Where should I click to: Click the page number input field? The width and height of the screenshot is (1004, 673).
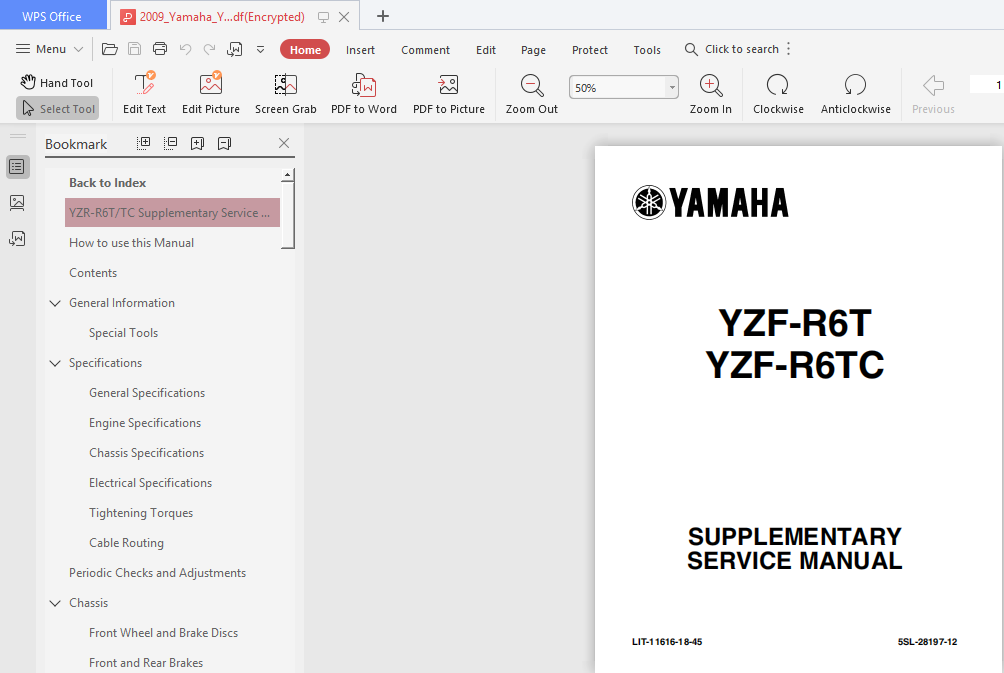pyautogui.click(x=987, y=85)
